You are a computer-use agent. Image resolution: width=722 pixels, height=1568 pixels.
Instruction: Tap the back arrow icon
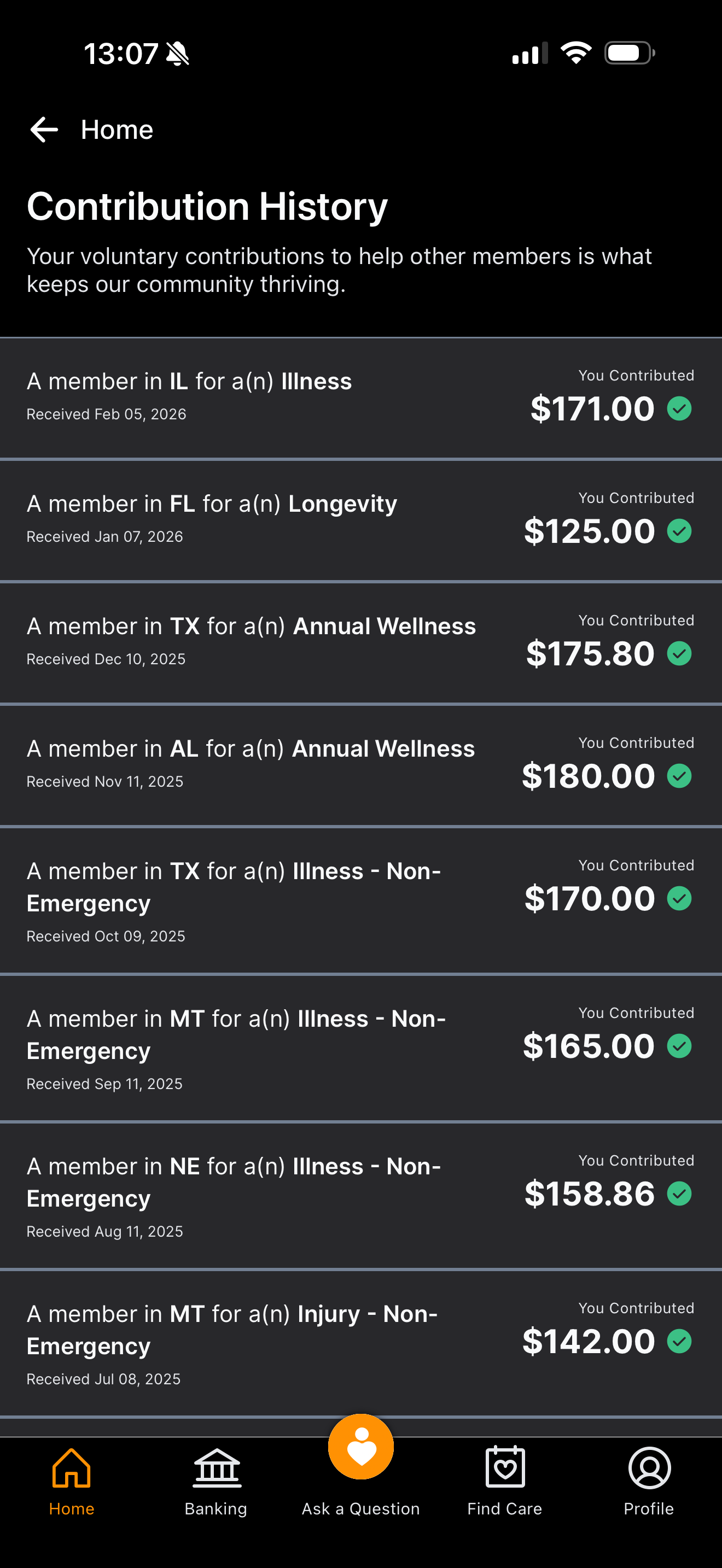pyautogui.click(x=44, y=130)
